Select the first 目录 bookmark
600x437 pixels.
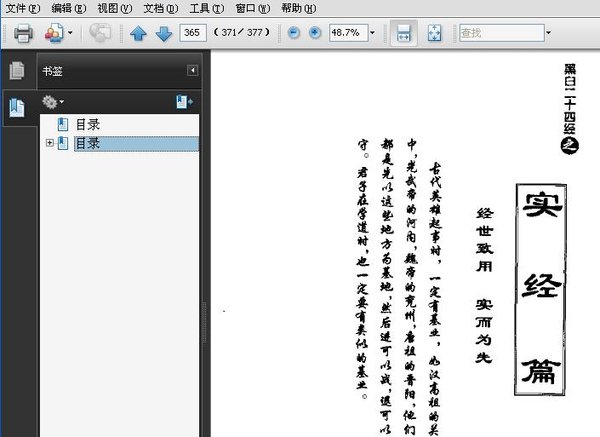(x=88, y=124)
